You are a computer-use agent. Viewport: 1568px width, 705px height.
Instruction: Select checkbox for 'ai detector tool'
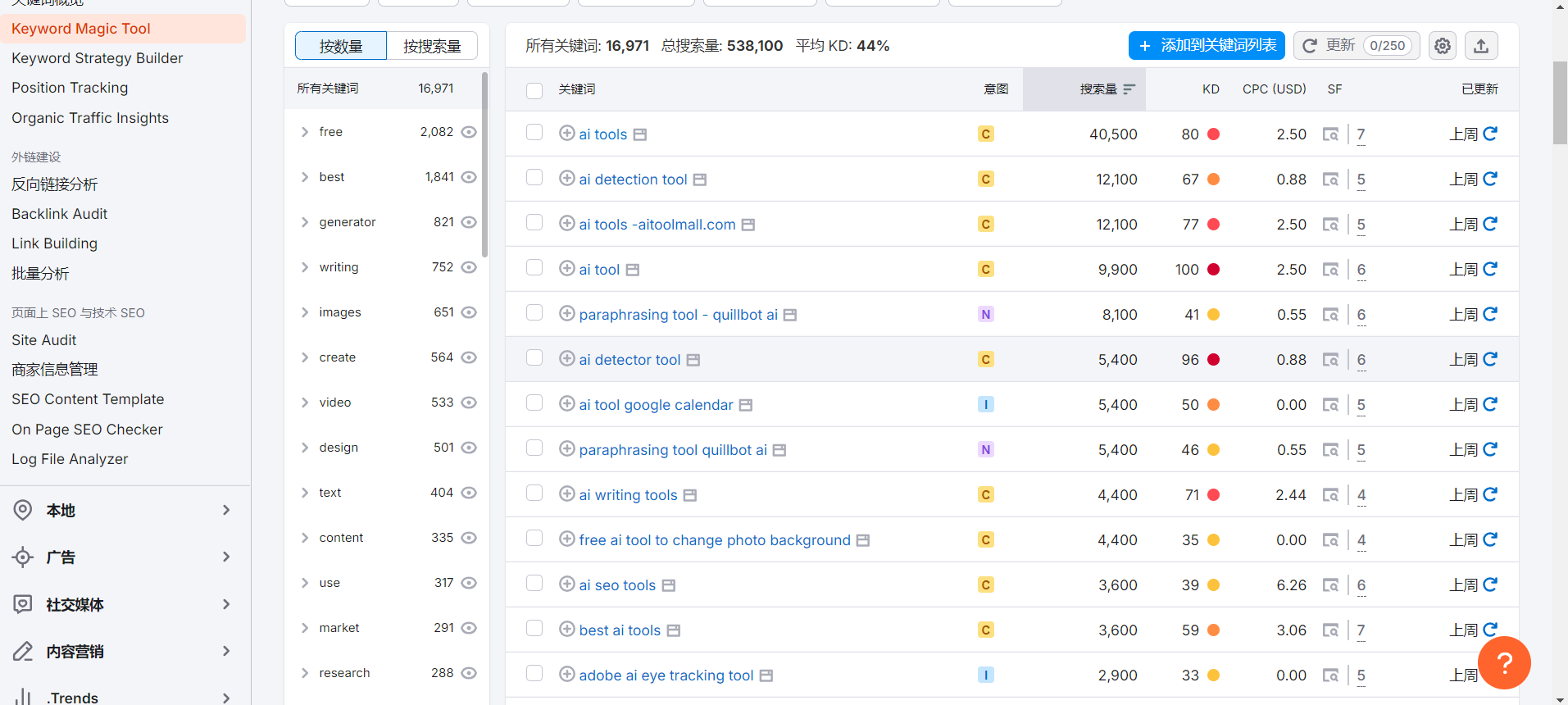(x=534, y=357)
